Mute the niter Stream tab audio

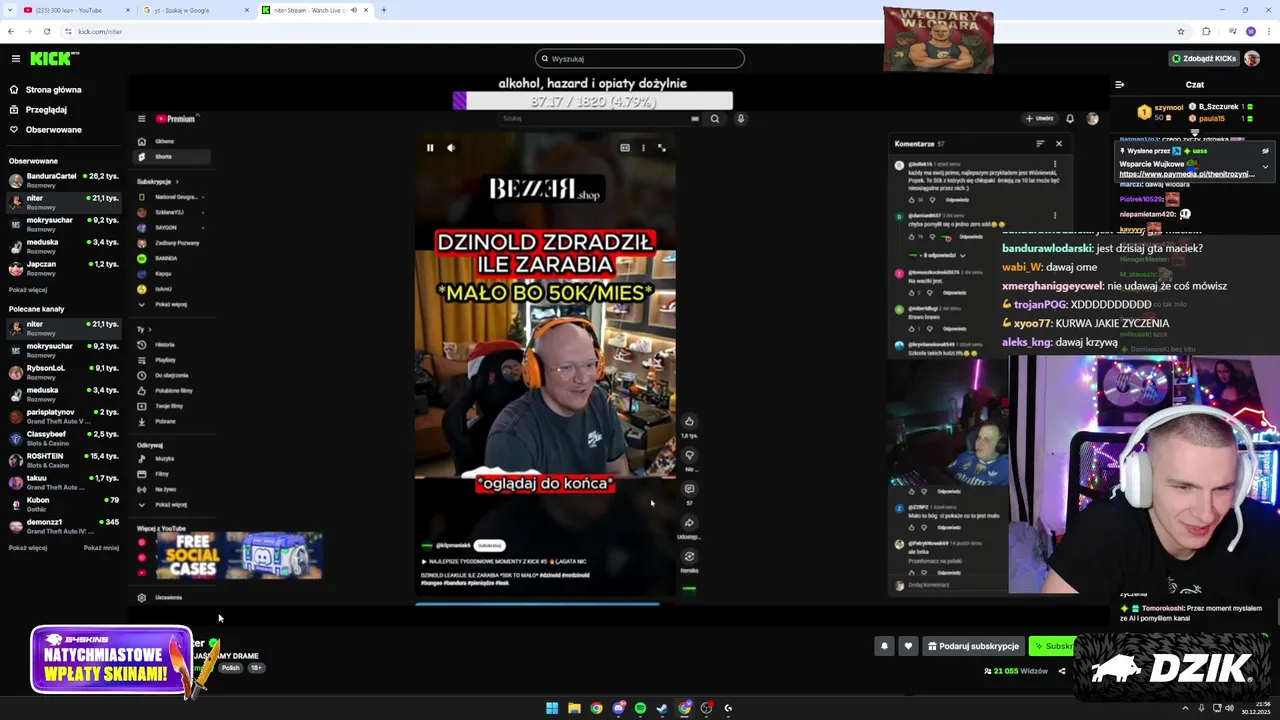[x=353, y=10]
